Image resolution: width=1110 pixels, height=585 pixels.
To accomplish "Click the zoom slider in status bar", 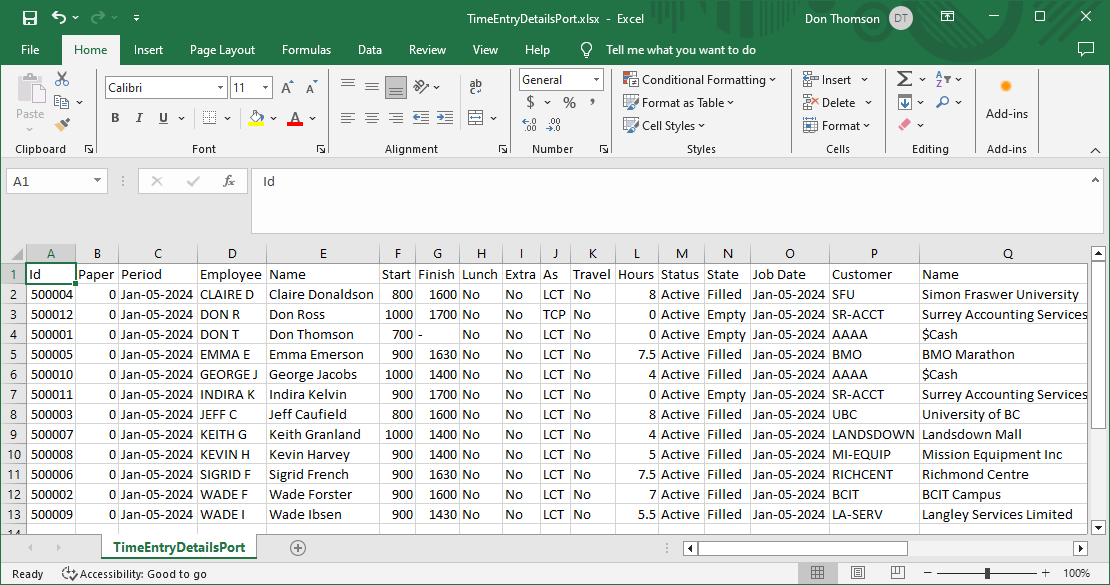I will [987, 573].
